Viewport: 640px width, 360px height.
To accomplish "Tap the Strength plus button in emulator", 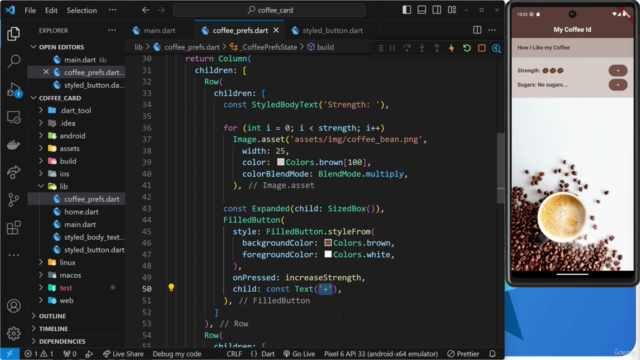I will click(618, 71).
